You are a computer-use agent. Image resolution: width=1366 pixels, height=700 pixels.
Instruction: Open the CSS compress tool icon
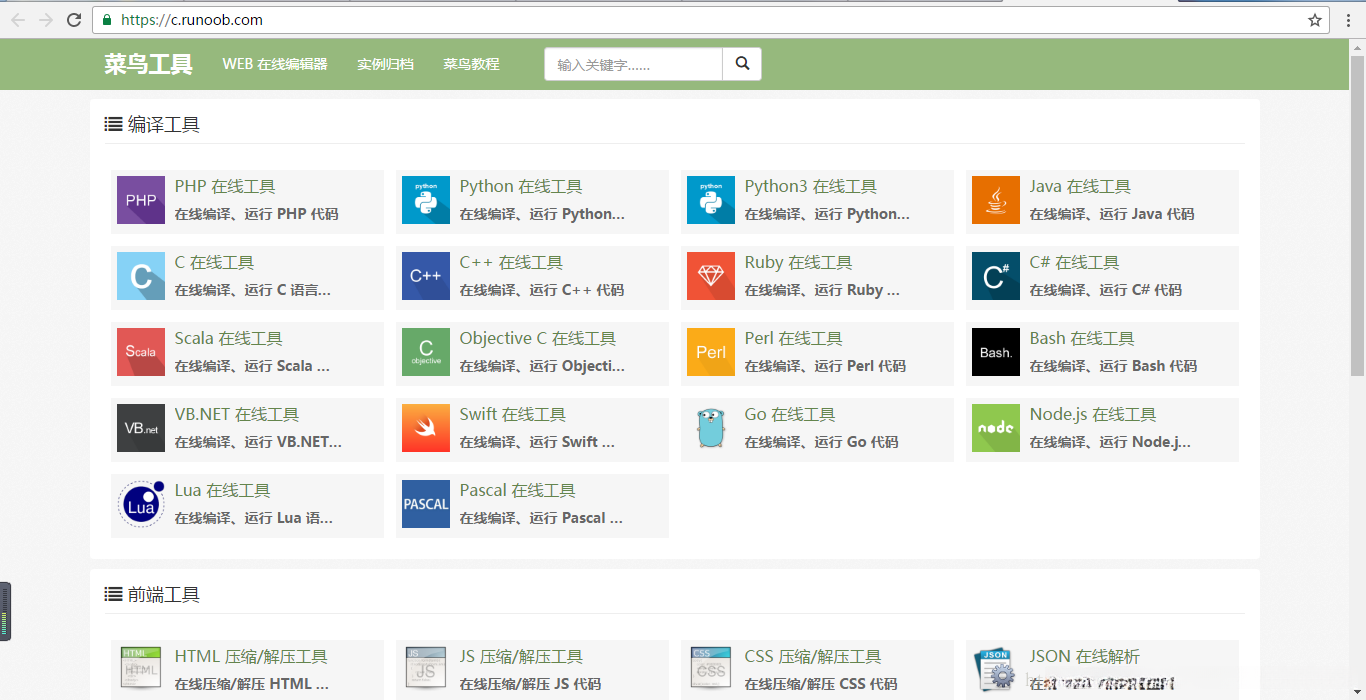[x=711, y=670]
